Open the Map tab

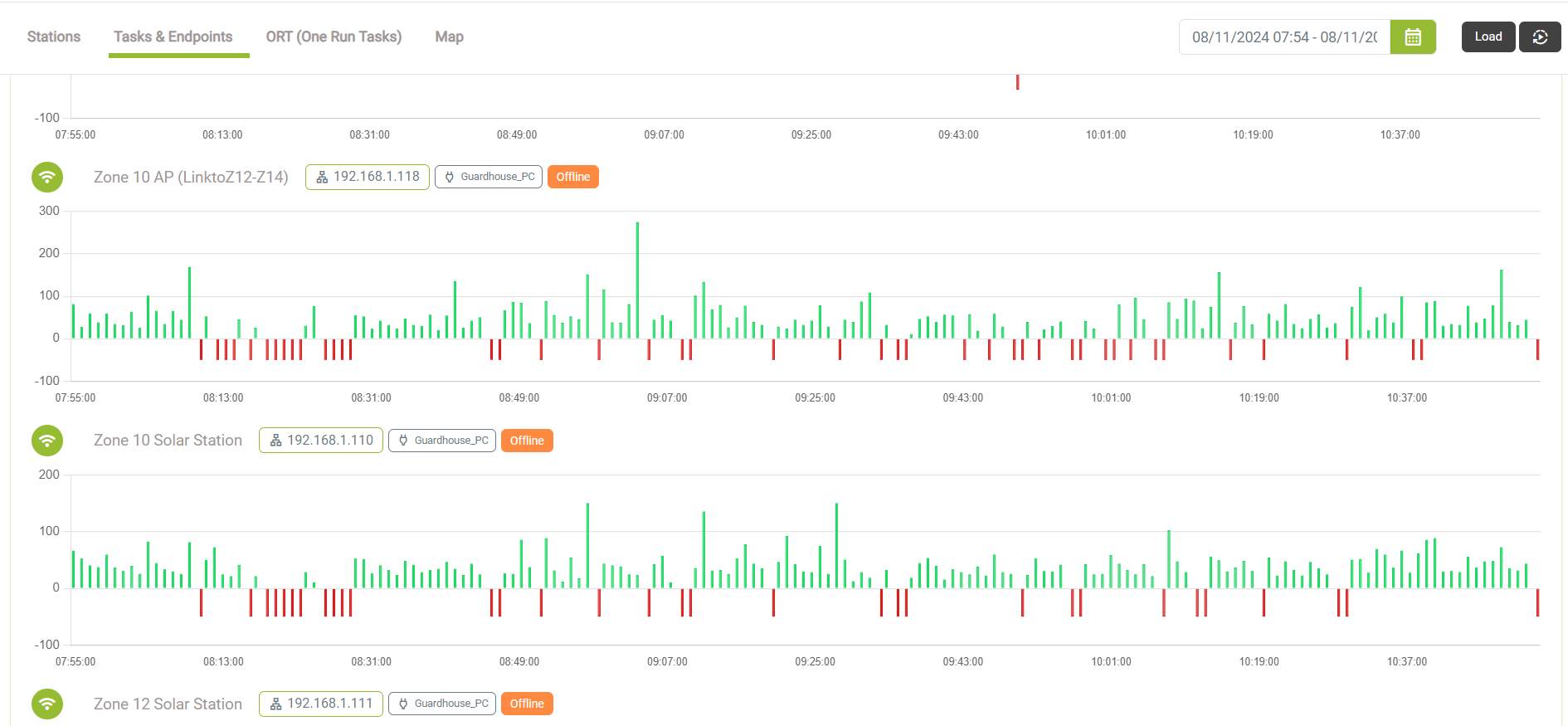pos(449,37)
